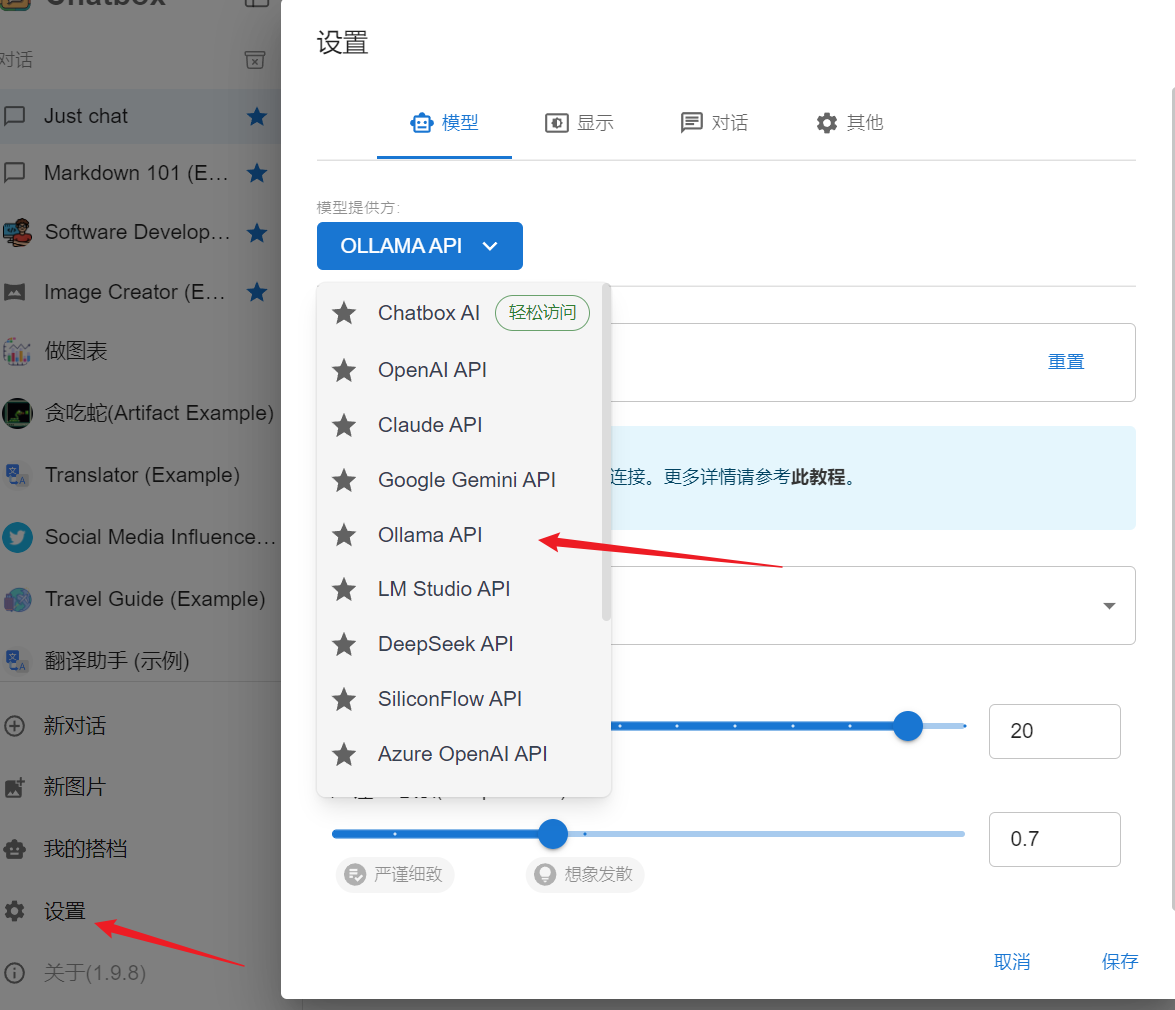Image resolution: width=1175 pixels, height=1010 pixels.
Task: Click 保存 to save settings
Action: 1120,961
